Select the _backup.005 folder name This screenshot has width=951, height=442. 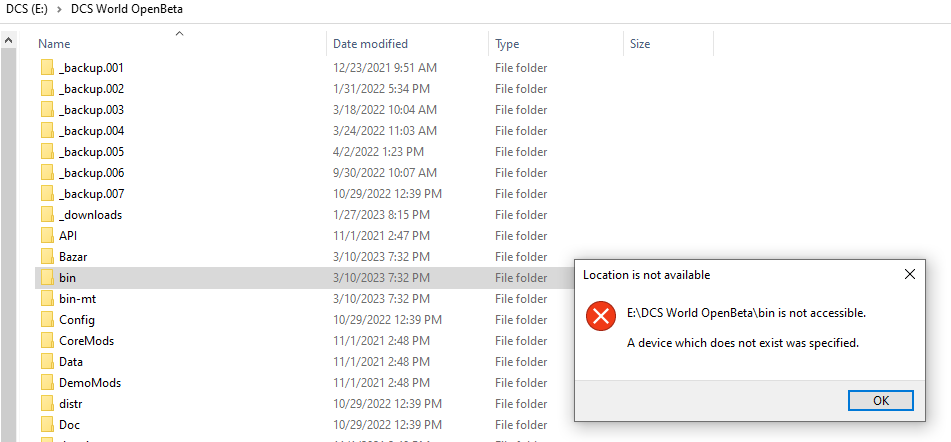92,152
